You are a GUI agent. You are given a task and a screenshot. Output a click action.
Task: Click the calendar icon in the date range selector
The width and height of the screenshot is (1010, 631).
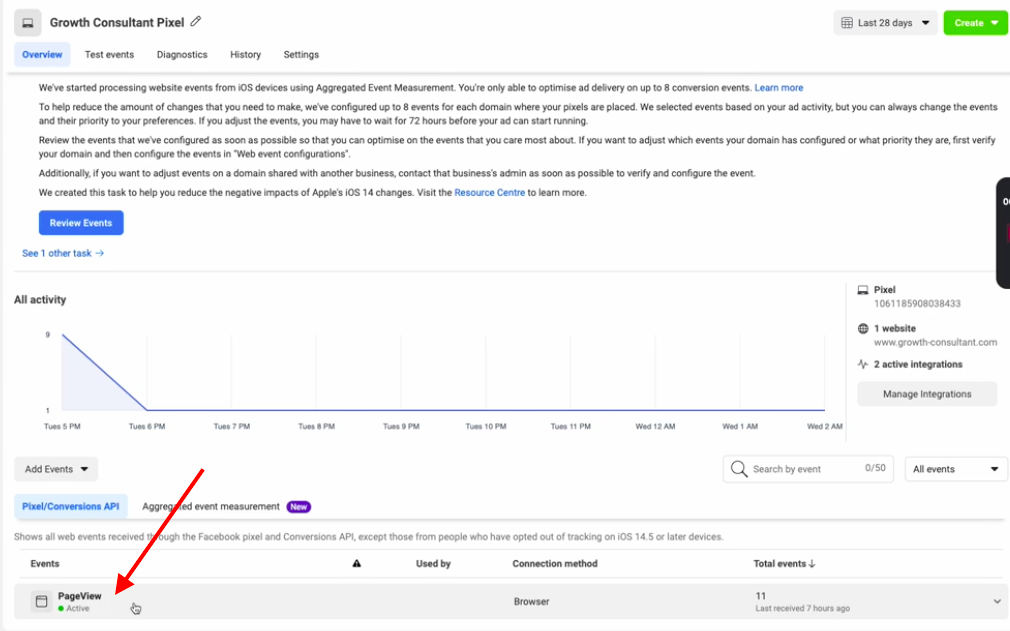847,23
